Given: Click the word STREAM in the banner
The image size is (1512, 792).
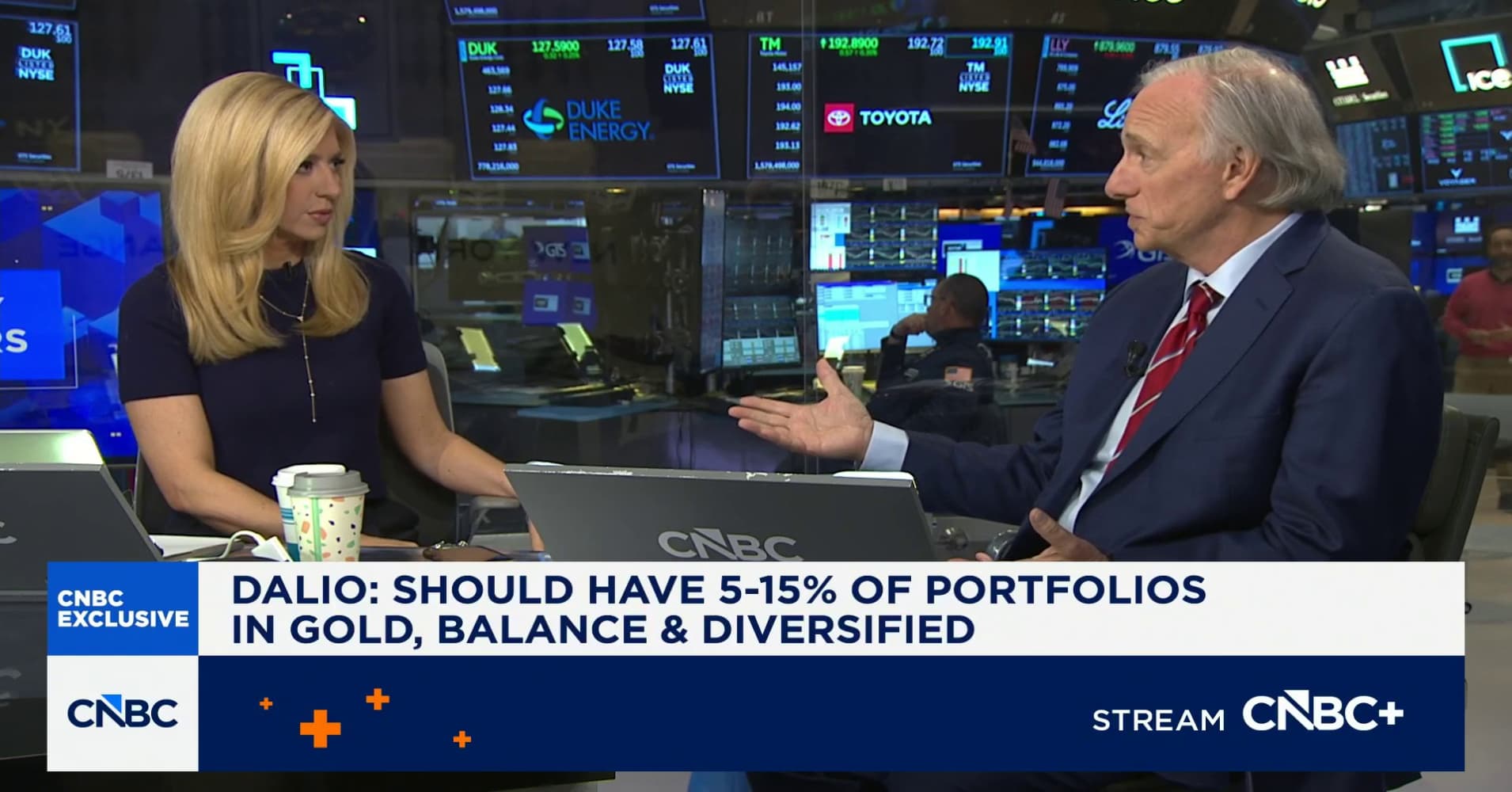Looking at the screenshot, I should pyautogui.click(x=1158, y=720).
